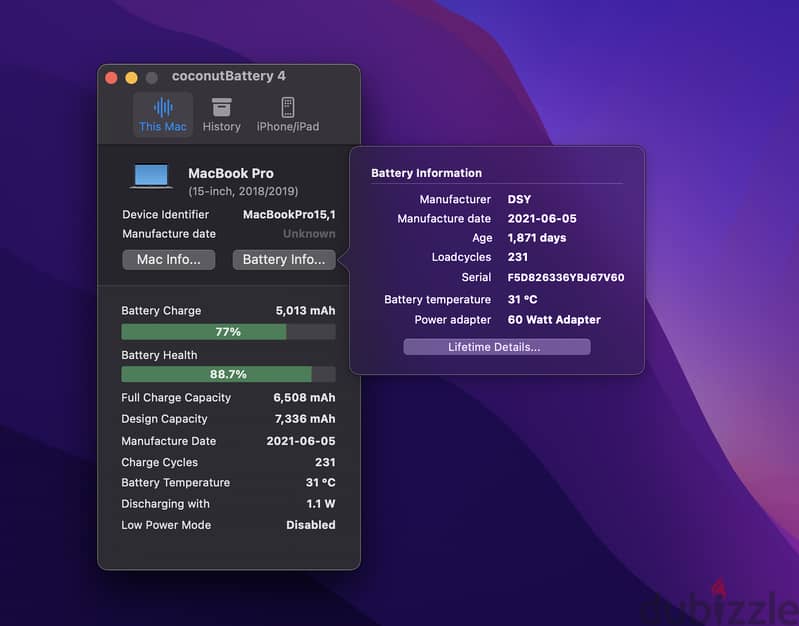Image resolution: width=799 pixels, height=626 pixels.
Task: Select the 5,013 mAh battery charge value
Action: [305, 310]
